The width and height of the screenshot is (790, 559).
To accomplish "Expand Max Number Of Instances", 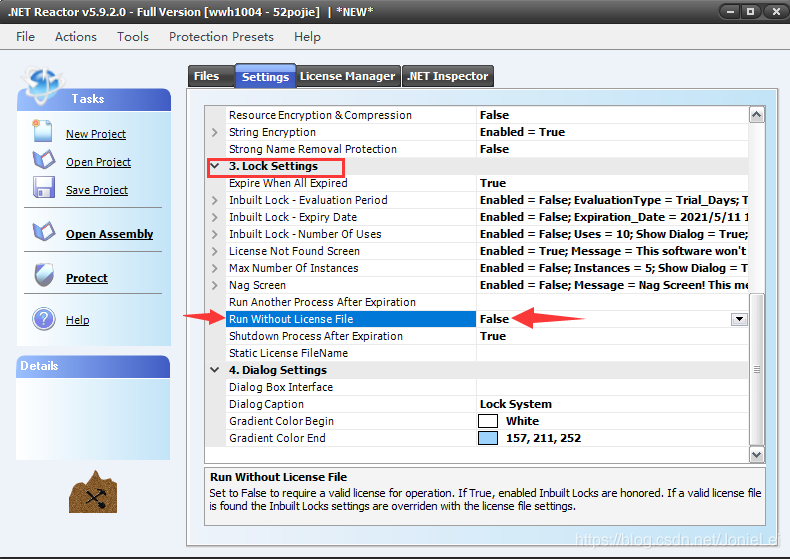I will point(215,268).
